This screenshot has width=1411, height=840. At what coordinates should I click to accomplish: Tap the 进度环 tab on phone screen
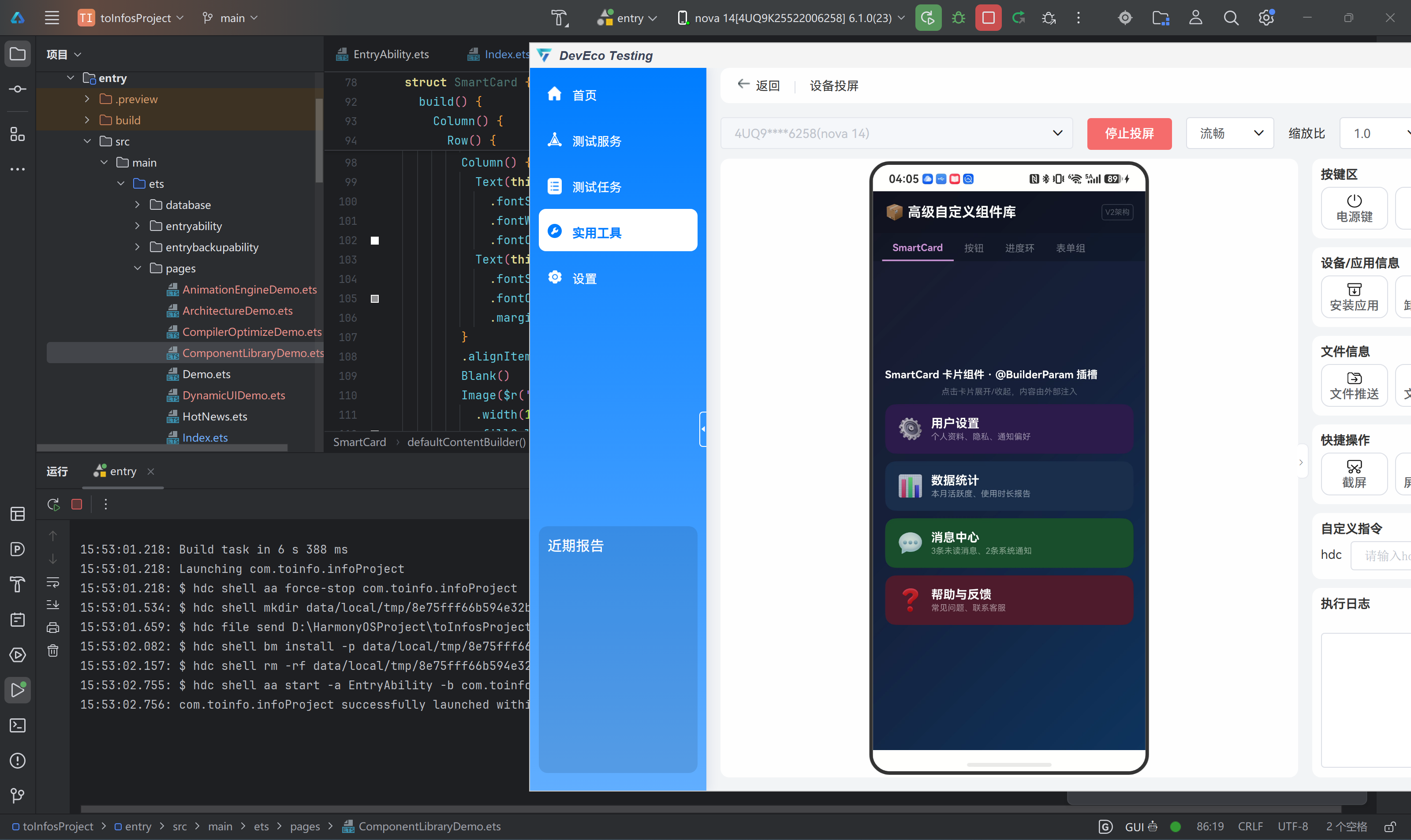1019,248
